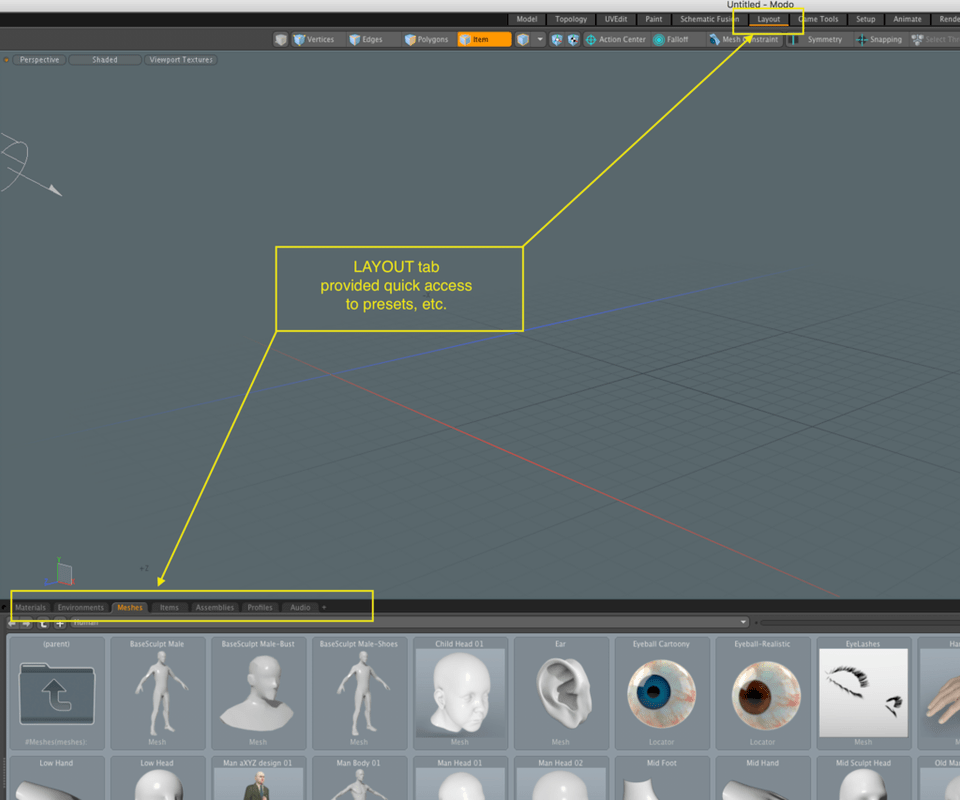Screen dimensions: 960x800
Task: Click the first shield icon before Action Center
Action: [x=557, y=40]
